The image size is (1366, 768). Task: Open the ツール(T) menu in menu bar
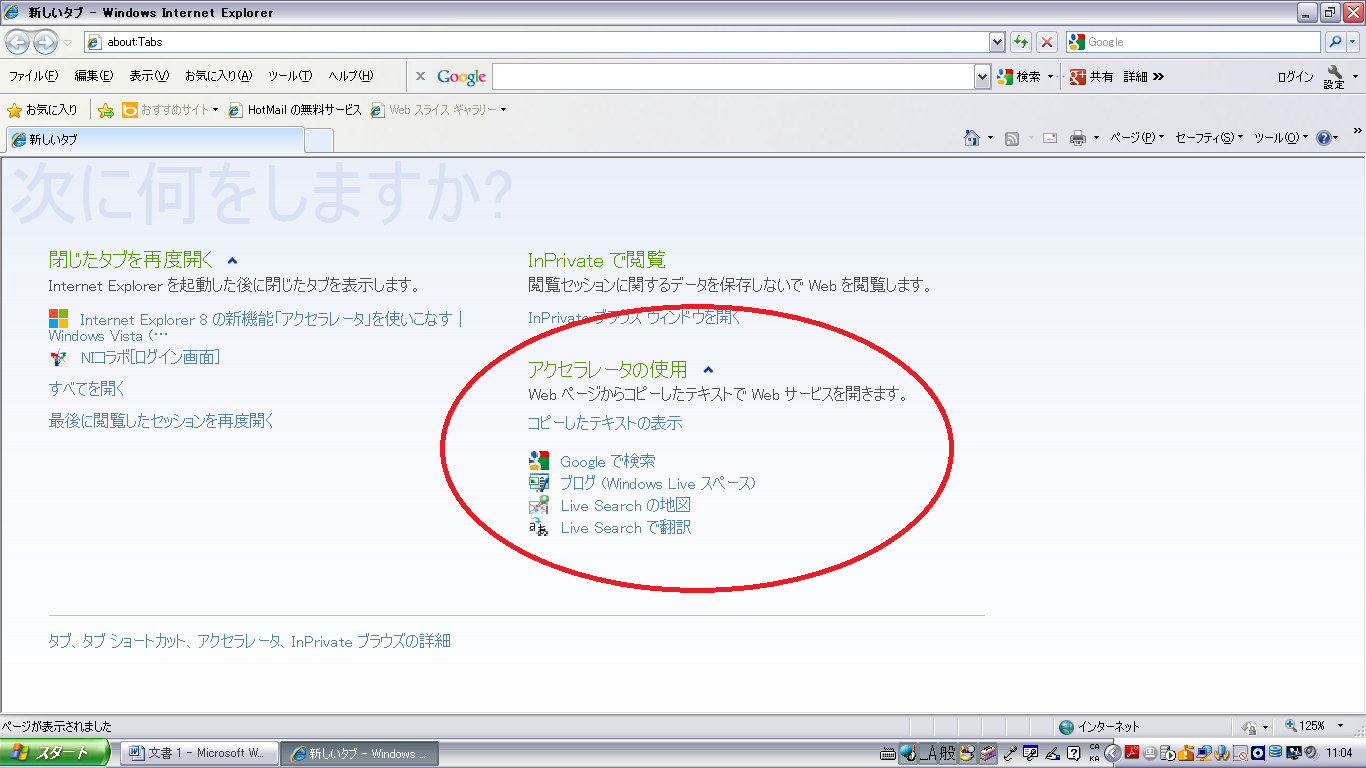pyautogui.click(x=290, y=76)
